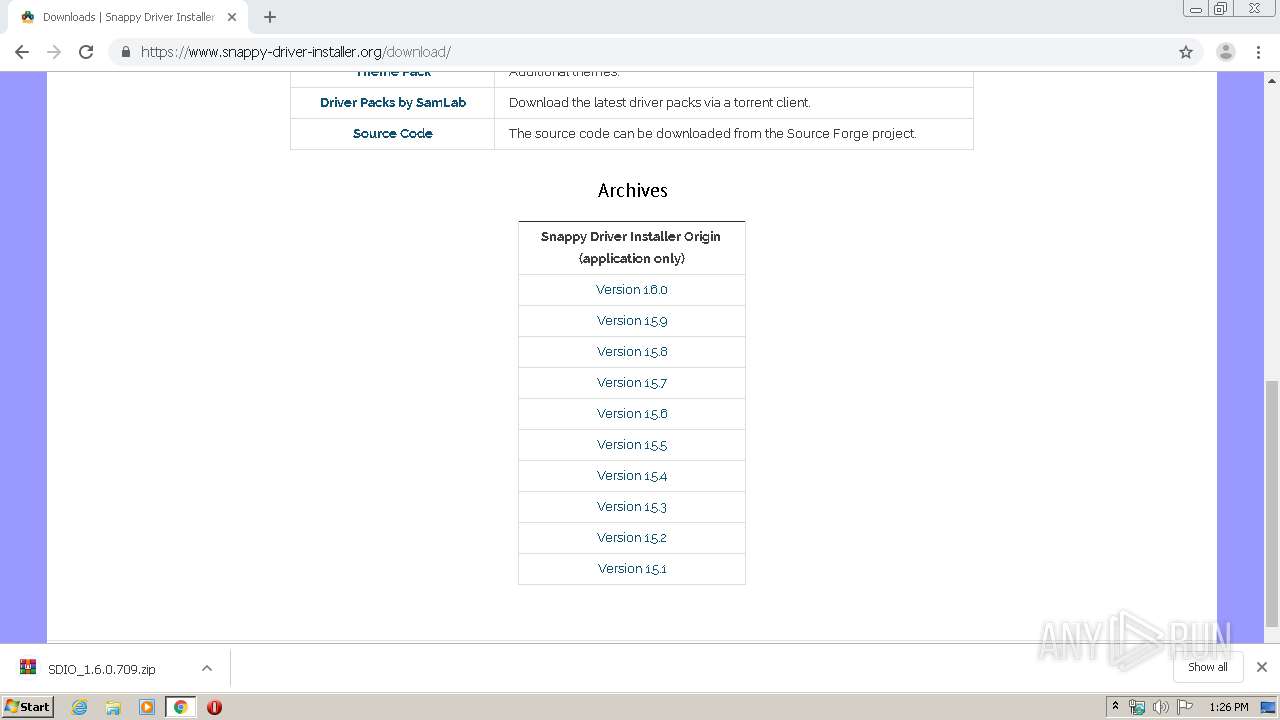Switch to Chrome taskbar button

(180, 707)
